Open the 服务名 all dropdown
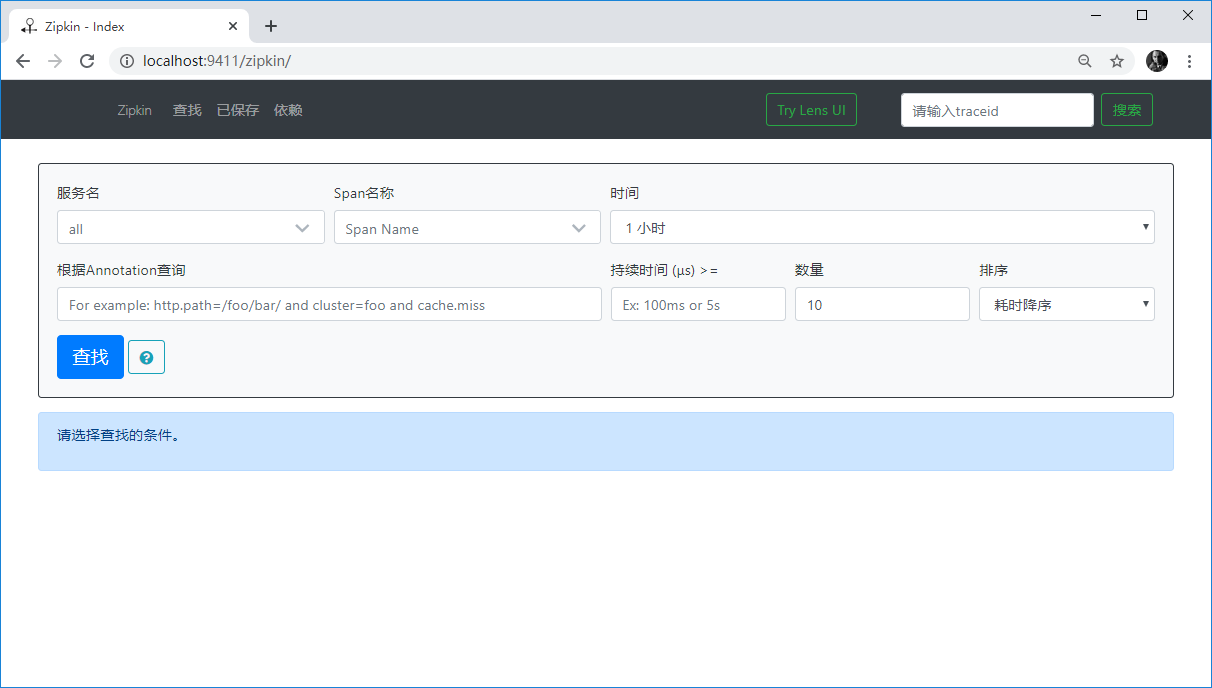The image size is (1212, 688). click(x=190, y=227)
